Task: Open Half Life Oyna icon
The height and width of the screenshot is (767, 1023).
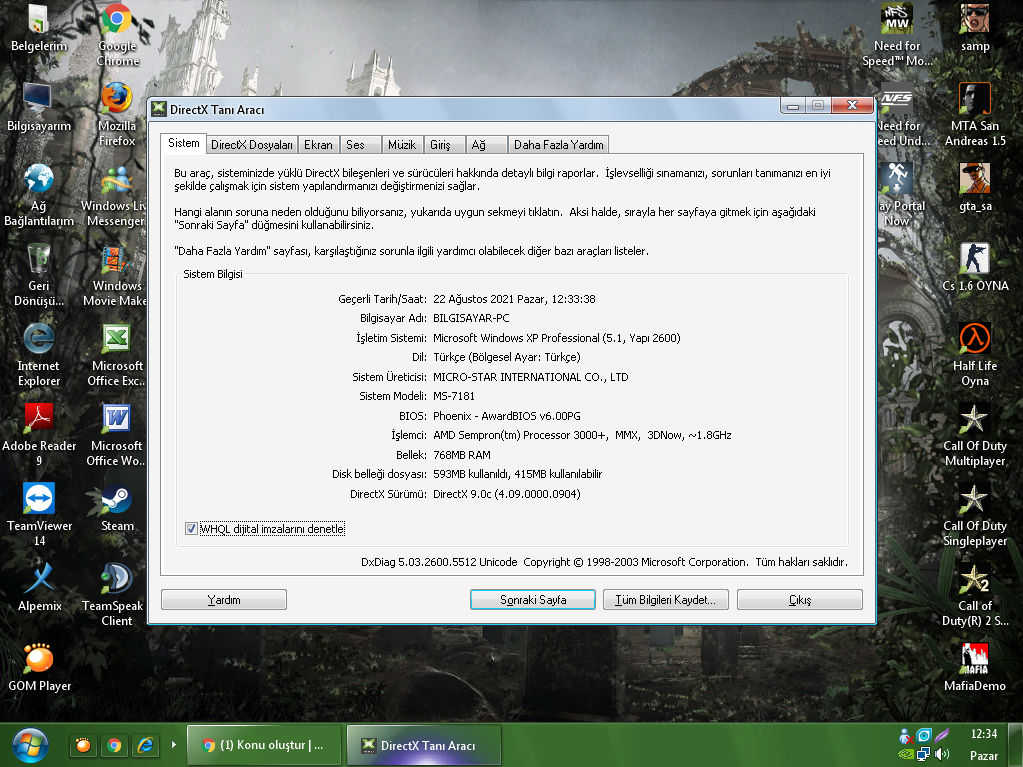Action: [975, 355]
